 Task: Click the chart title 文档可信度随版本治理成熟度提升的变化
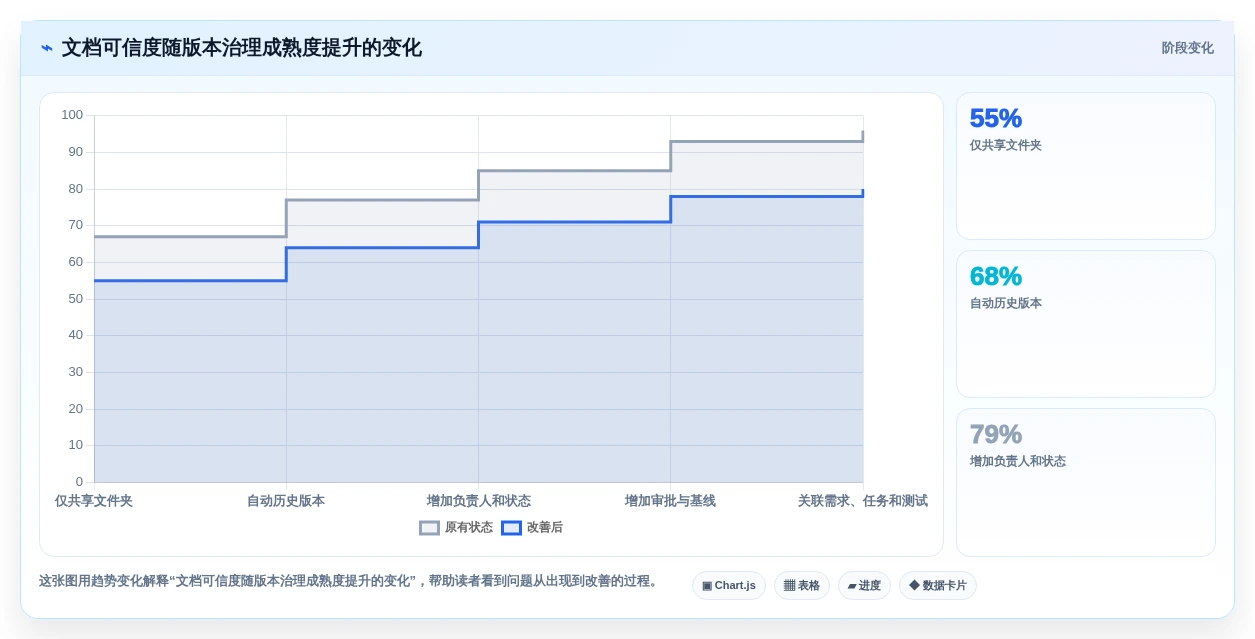[242, 48]
